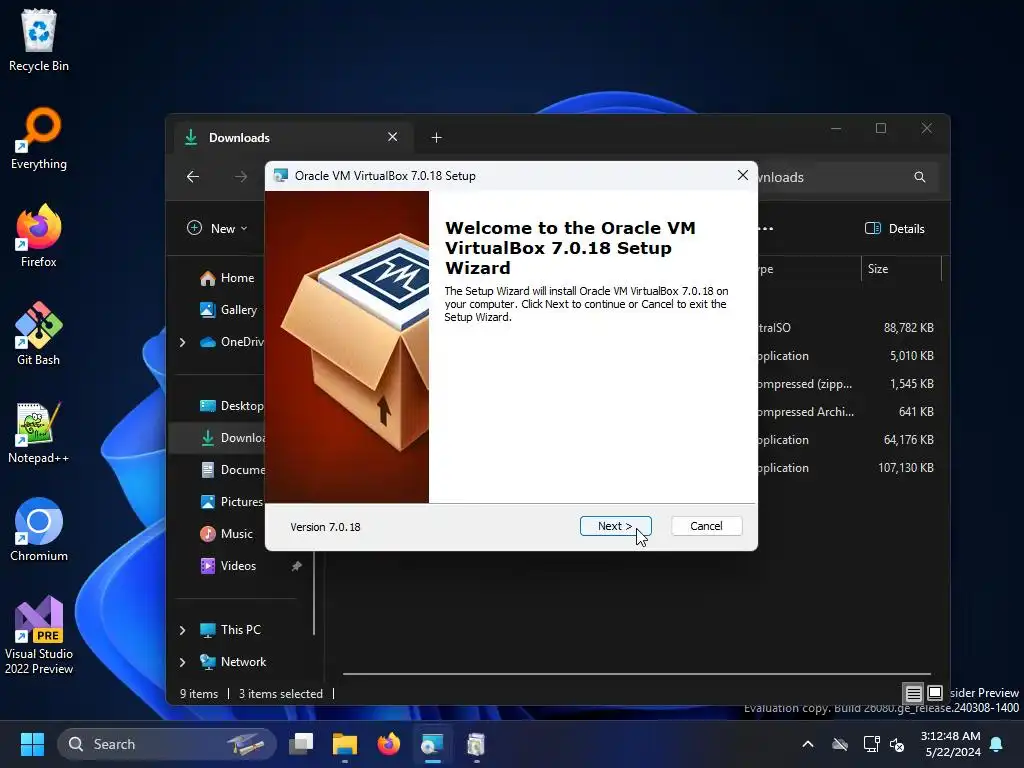Close the VirtualBox Setup dialog

743,175
